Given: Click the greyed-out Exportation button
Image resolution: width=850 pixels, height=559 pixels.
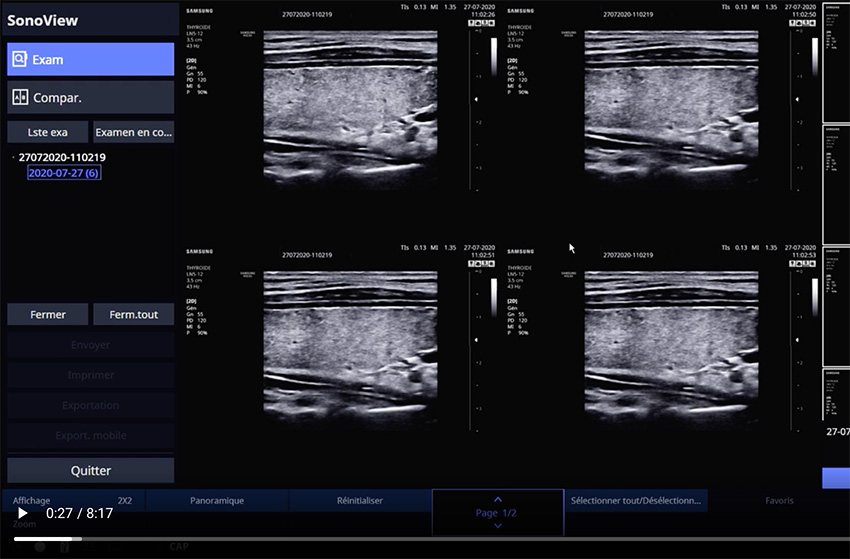Looking at the screenshot, I should pyautogui.click(x=91, y=405).
